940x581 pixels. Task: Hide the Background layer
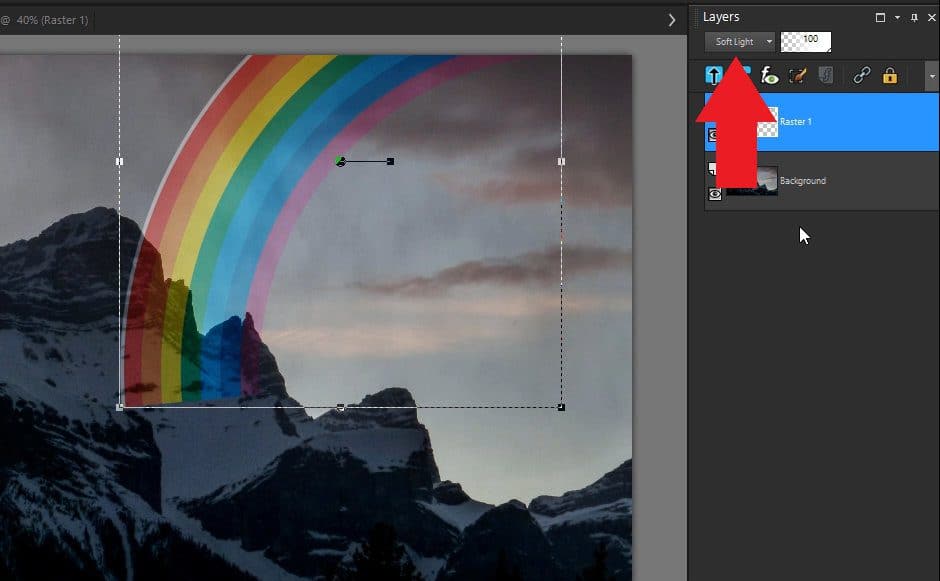tap(713, 194)
